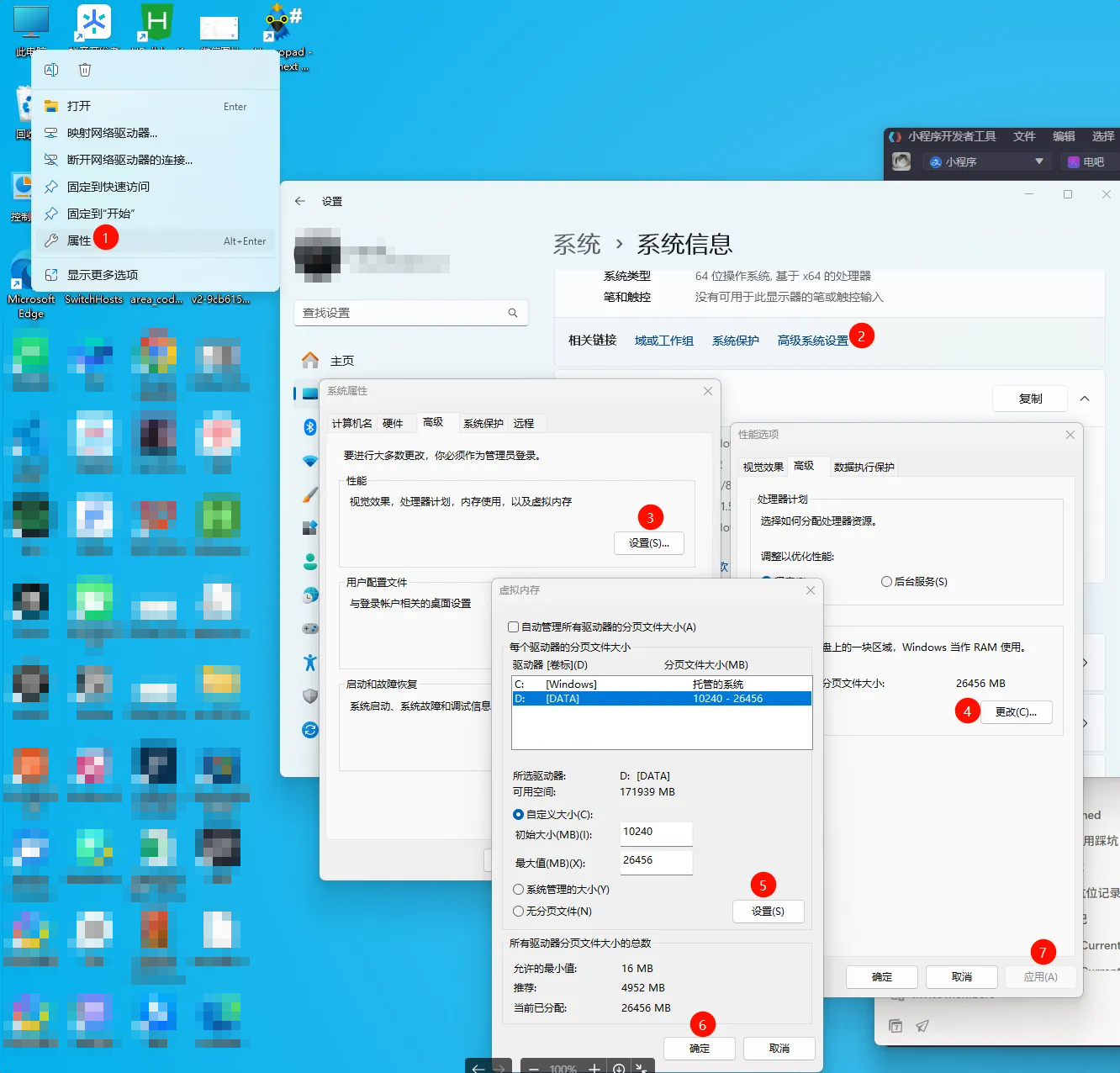Switch to the Visual Effects tab

tap(763, 467)
